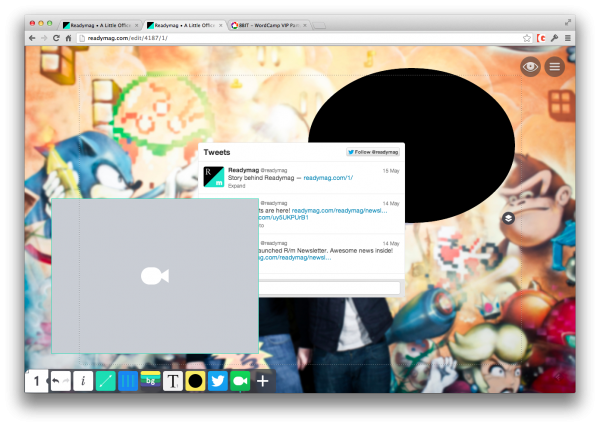This screenshot has height=427, width=600.
Task: Click the '15 May' tweet date
Action: point(391,171)
